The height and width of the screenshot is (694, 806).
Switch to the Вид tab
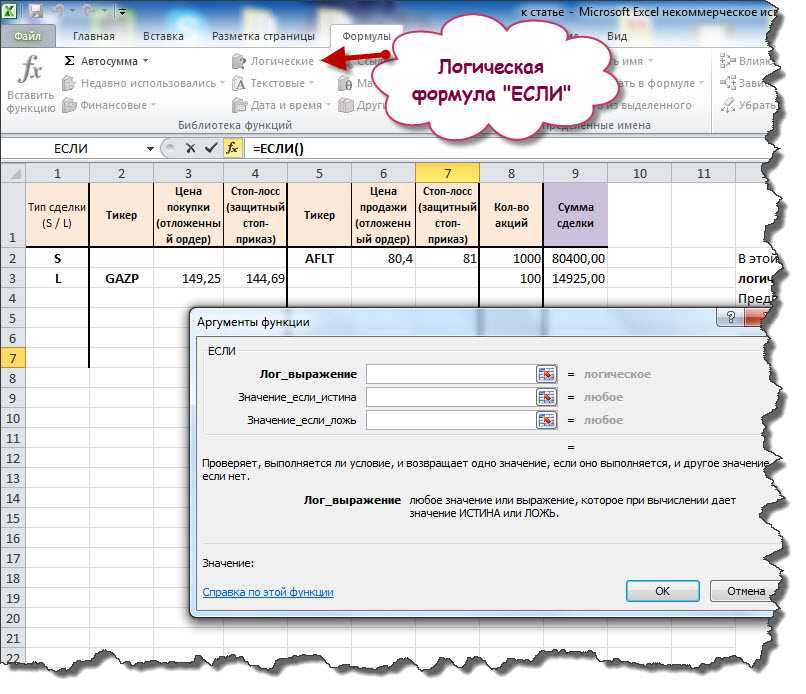coord(617,36)
